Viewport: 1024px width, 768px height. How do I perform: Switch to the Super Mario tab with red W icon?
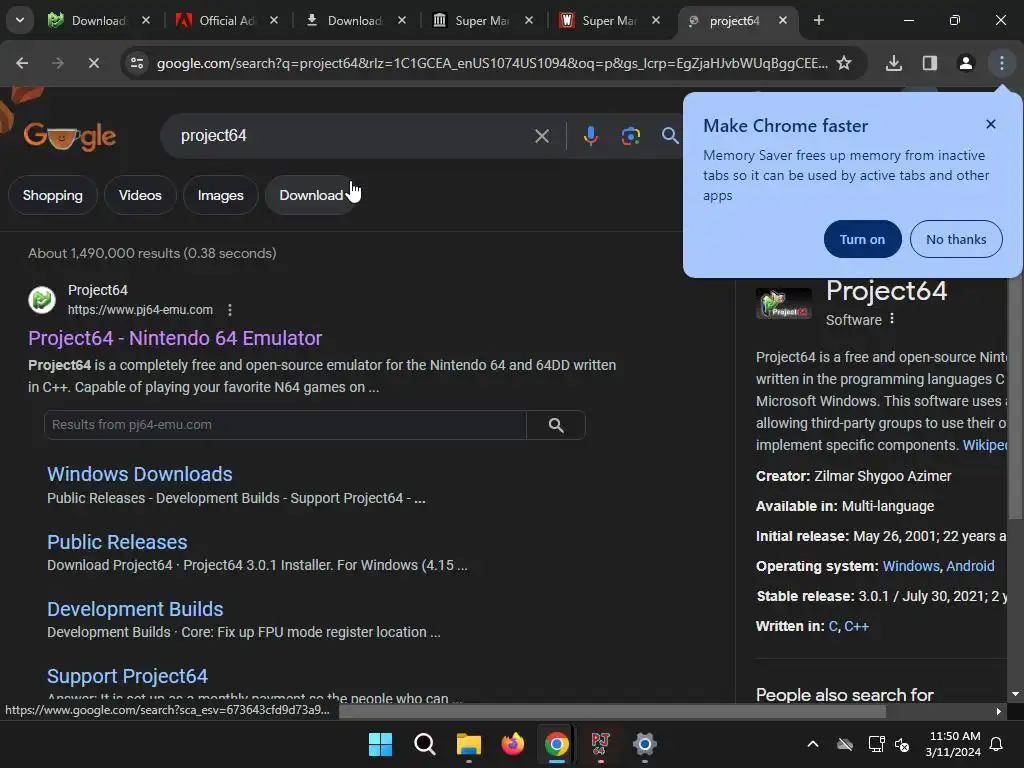click(609, 21)
